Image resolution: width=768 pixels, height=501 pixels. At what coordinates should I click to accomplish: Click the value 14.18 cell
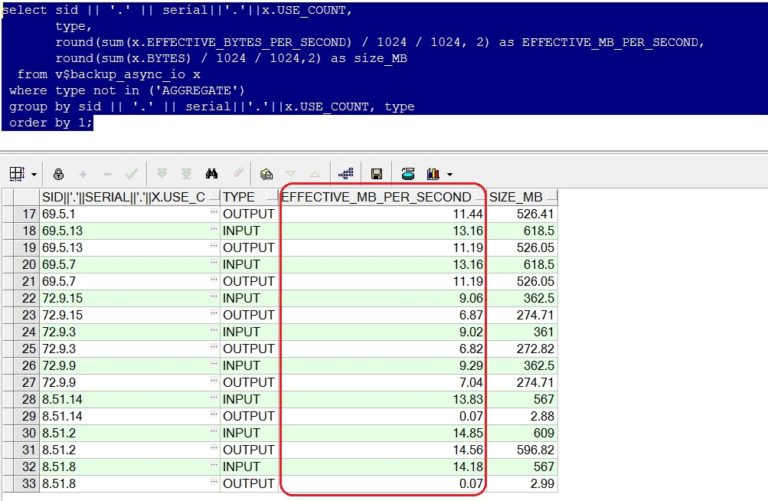(x=383, y=467)
